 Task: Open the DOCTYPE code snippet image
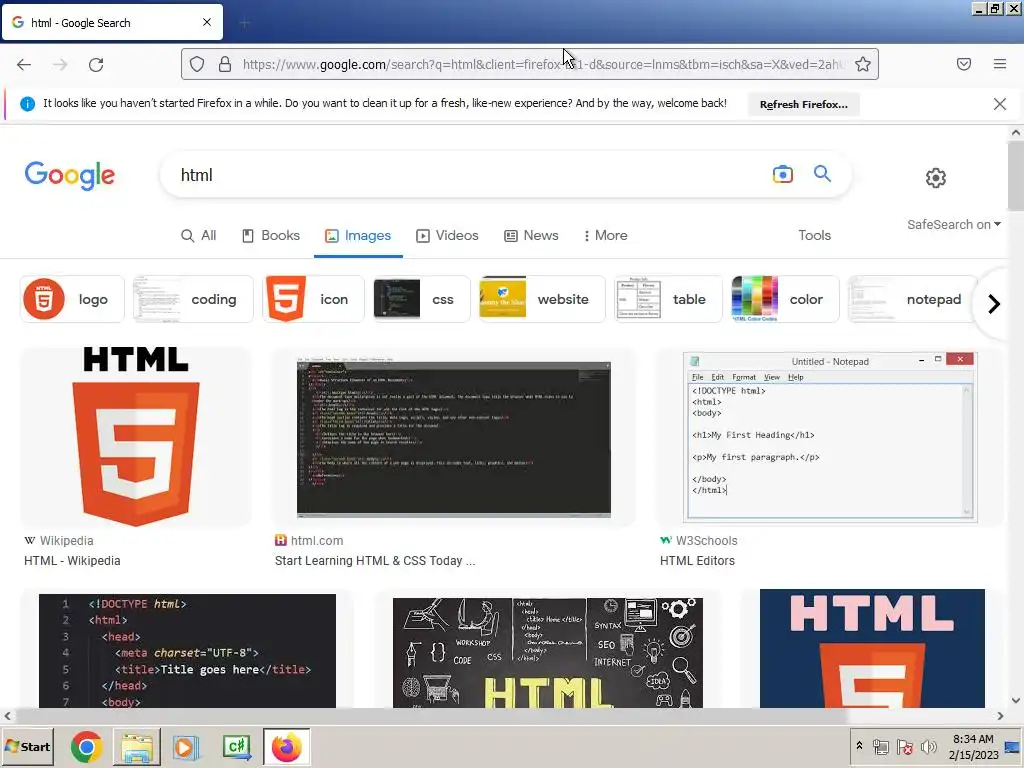(187, 650)
